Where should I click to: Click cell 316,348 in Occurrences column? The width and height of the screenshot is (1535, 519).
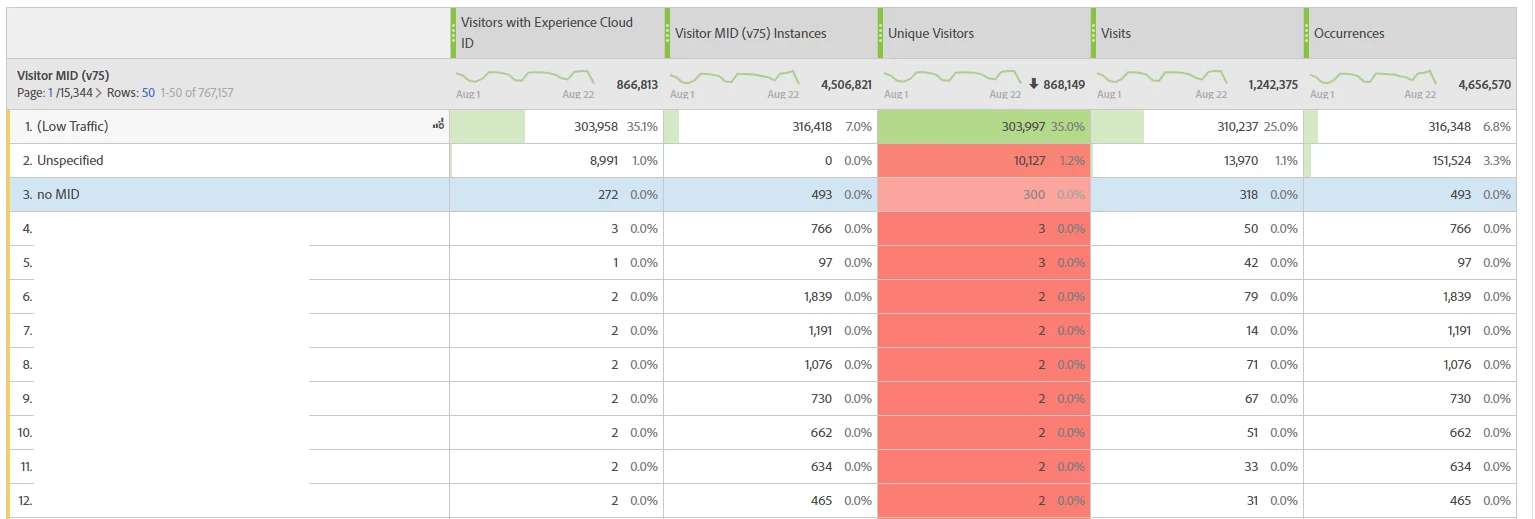(x=1412, y=127)
